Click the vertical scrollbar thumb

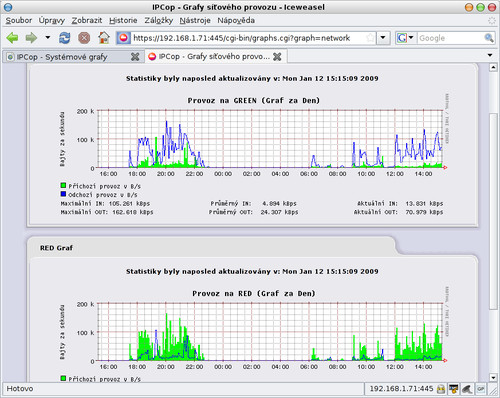493,212
